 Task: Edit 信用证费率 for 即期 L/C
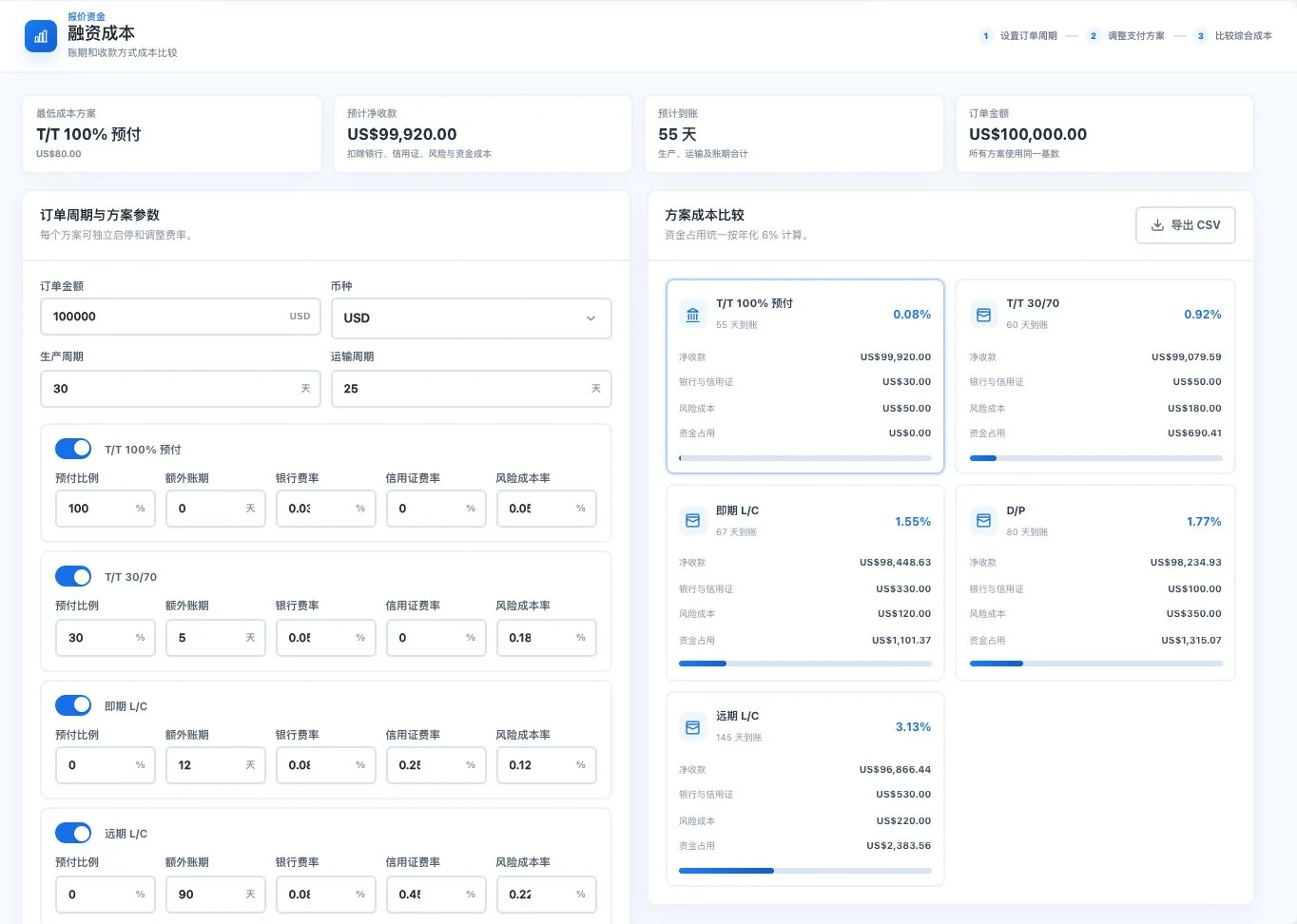pos(436,765)
